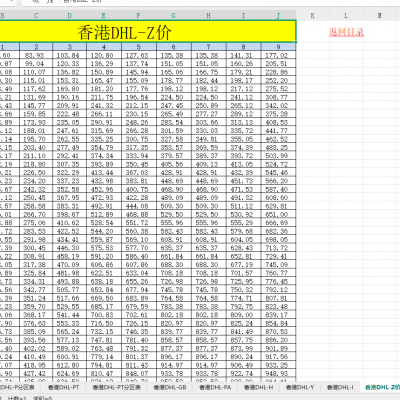400x400 pixels.
Task: Select the cell showing 651.00
Action: (x=278, y=214)
